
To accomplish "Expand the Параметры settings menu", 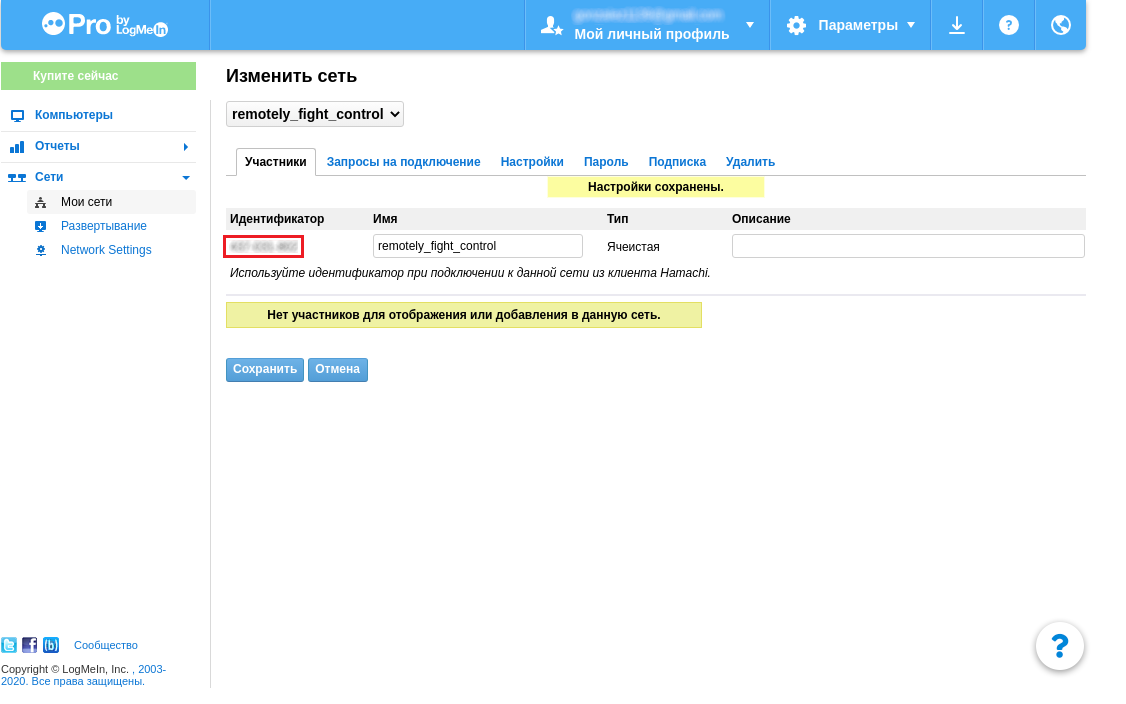I will tap(851, 25).
